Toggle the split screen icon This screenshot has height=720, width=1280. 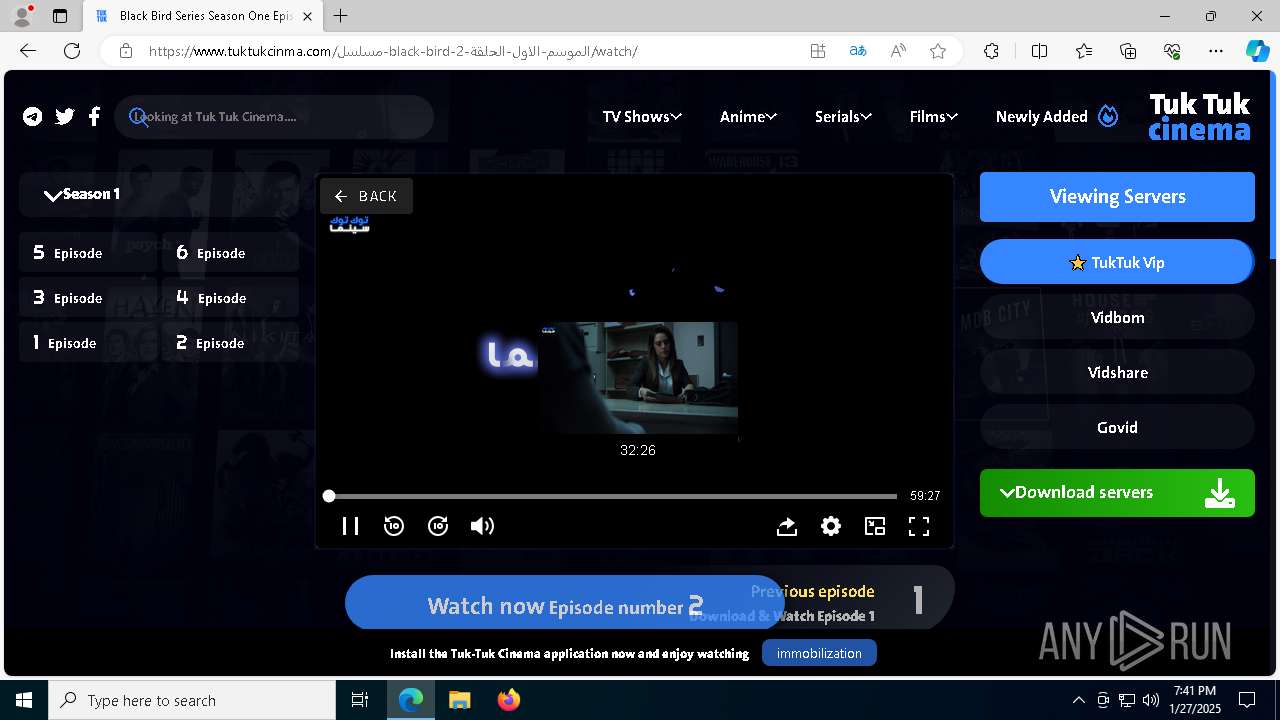point(1039,51)
